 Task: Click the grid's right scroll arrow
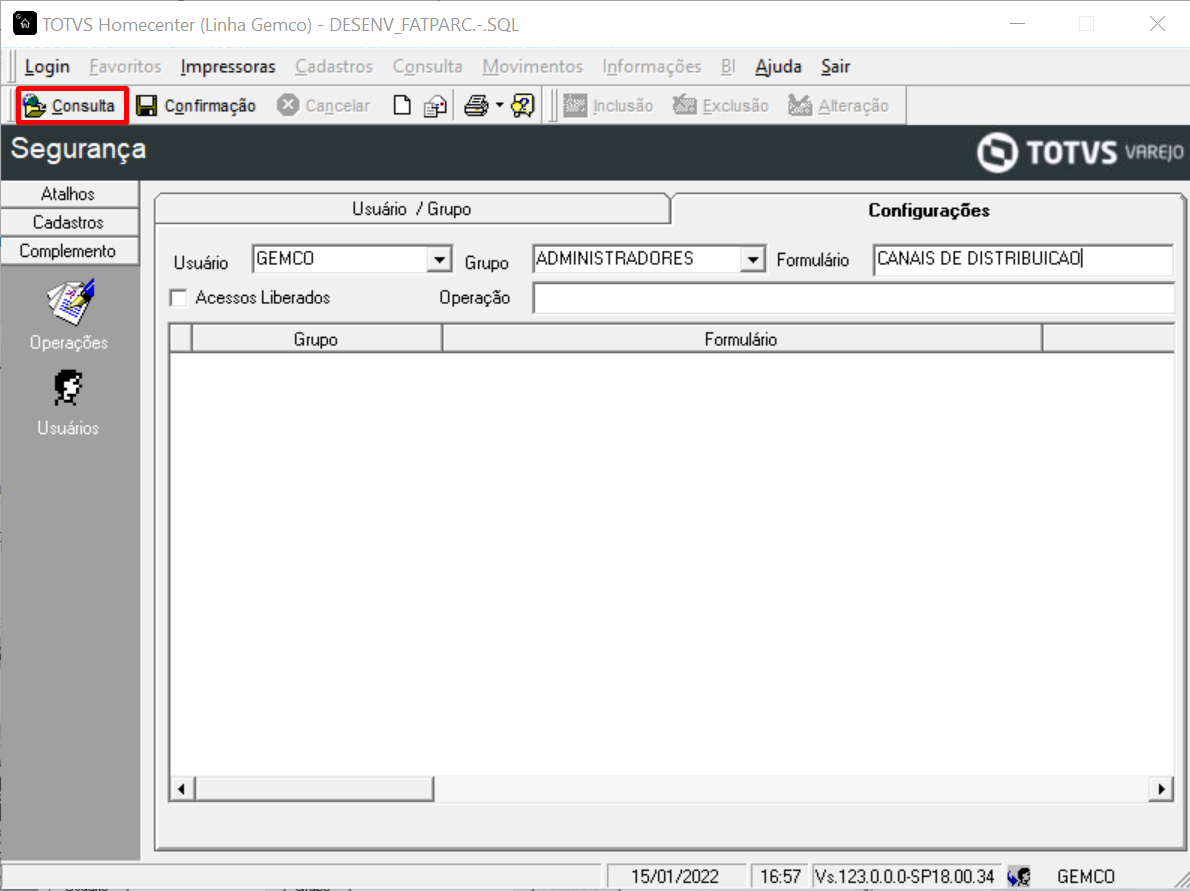(x=1161, y=789)
